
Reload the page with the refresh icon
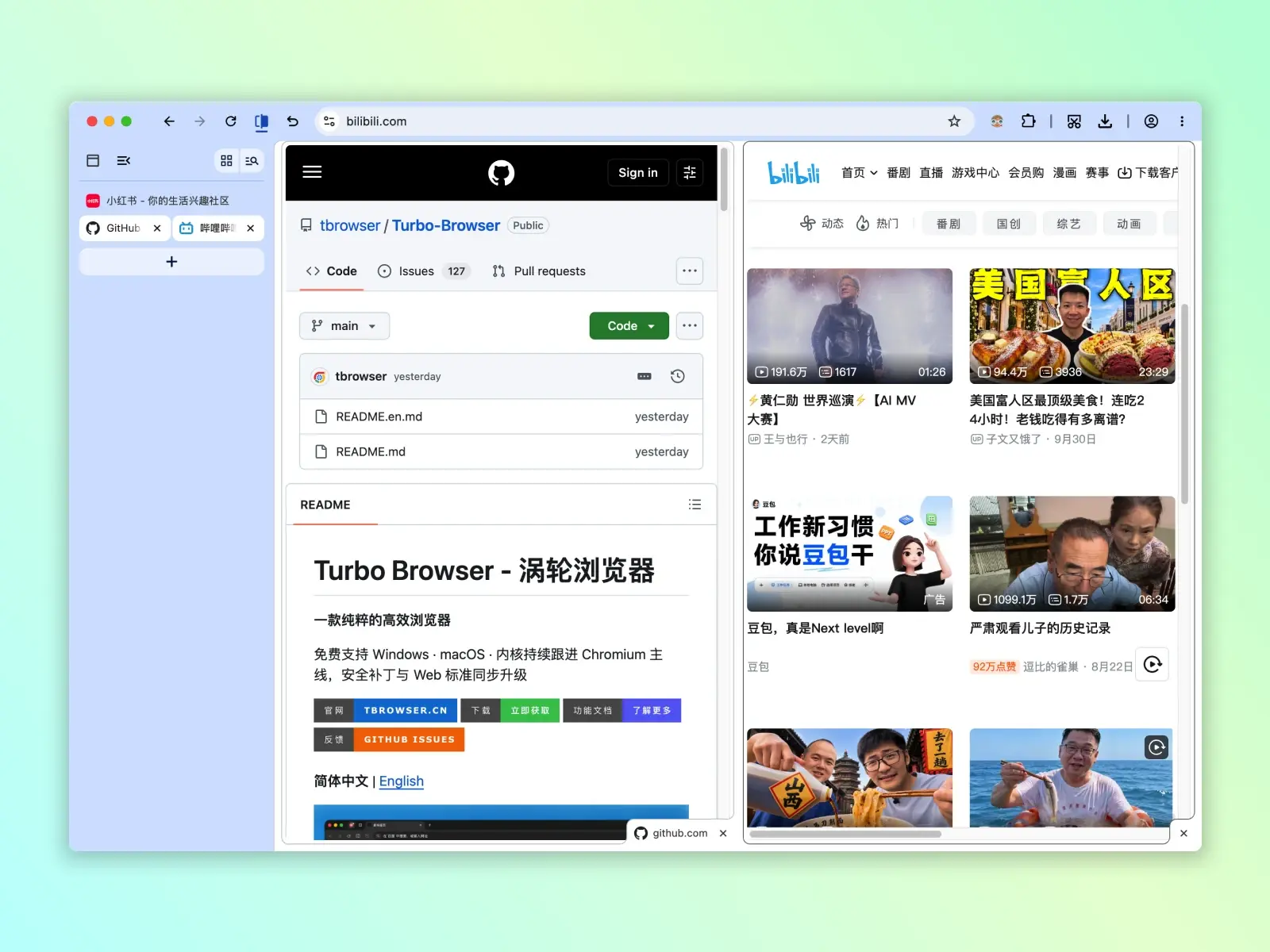coord(231,121)
